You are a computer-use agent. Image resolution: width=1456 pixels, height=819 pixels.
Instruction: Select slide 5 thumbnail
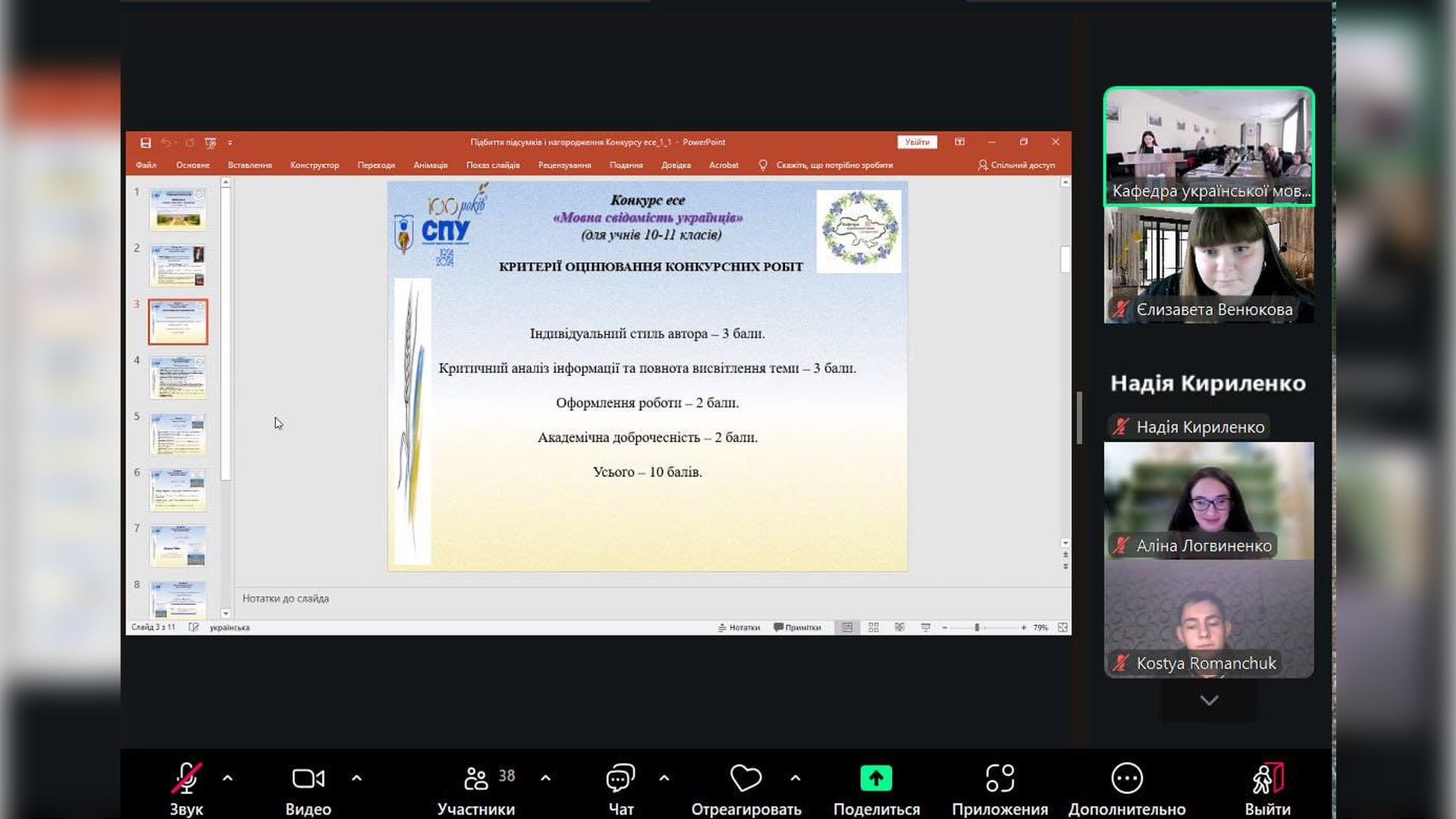tap(177, 433)
